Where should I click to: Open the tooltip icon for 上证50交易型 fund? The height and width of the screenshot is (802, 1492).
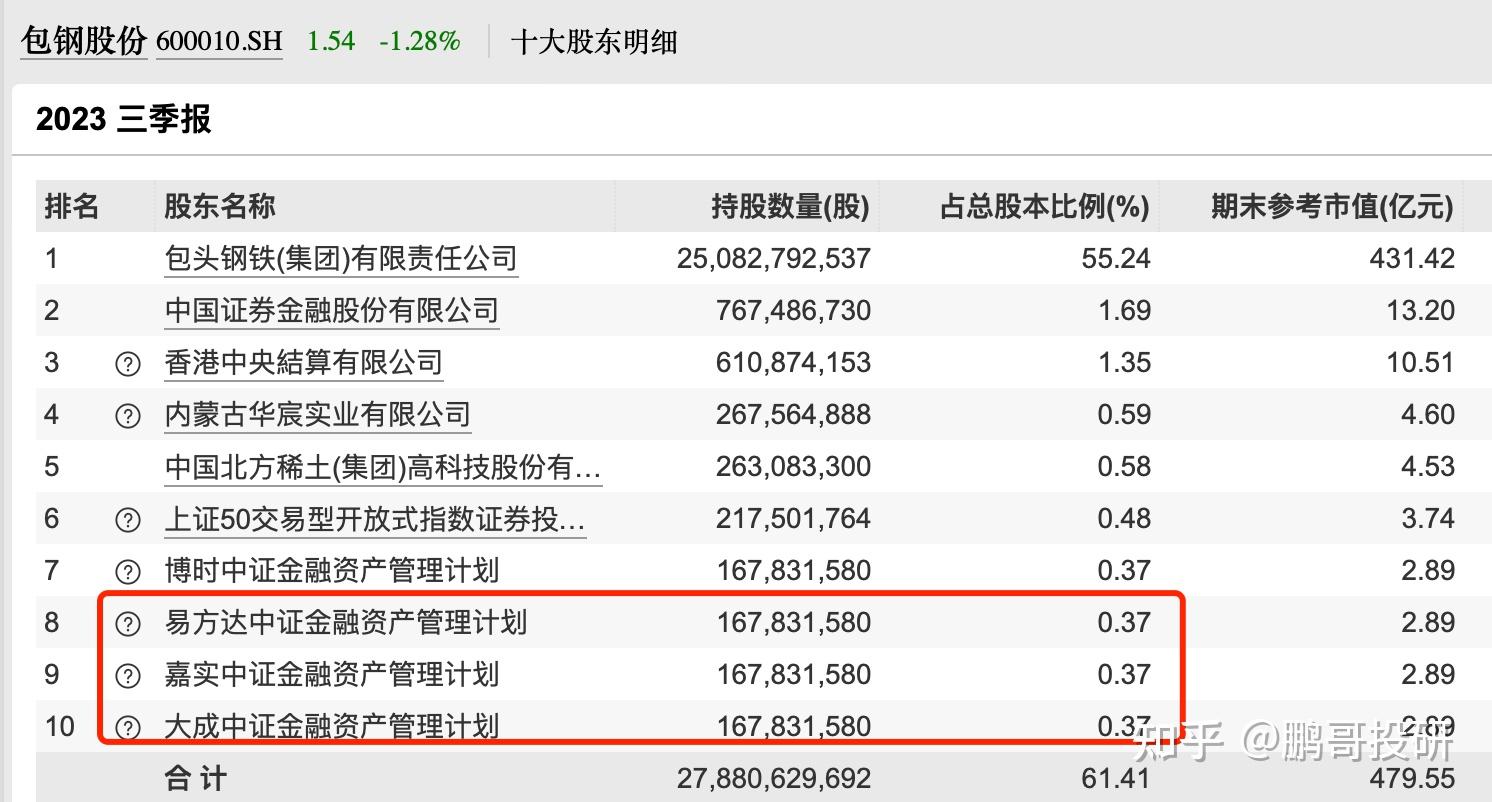click(127, 518)
